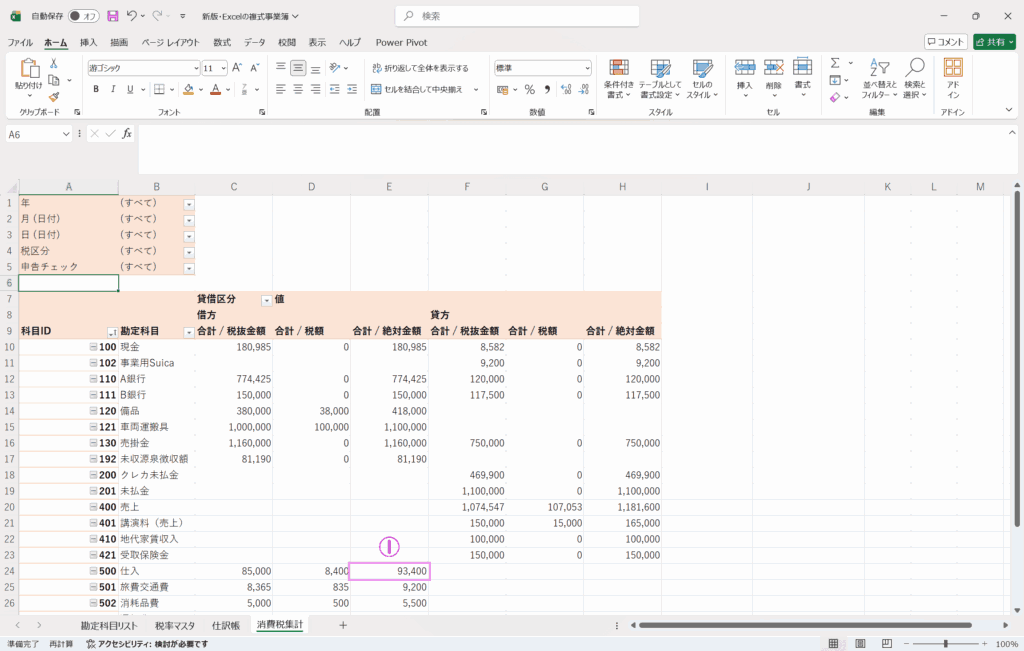Click the percent style icon
The width and height of the screenshot is (1024, 651).
coord(529,89)
